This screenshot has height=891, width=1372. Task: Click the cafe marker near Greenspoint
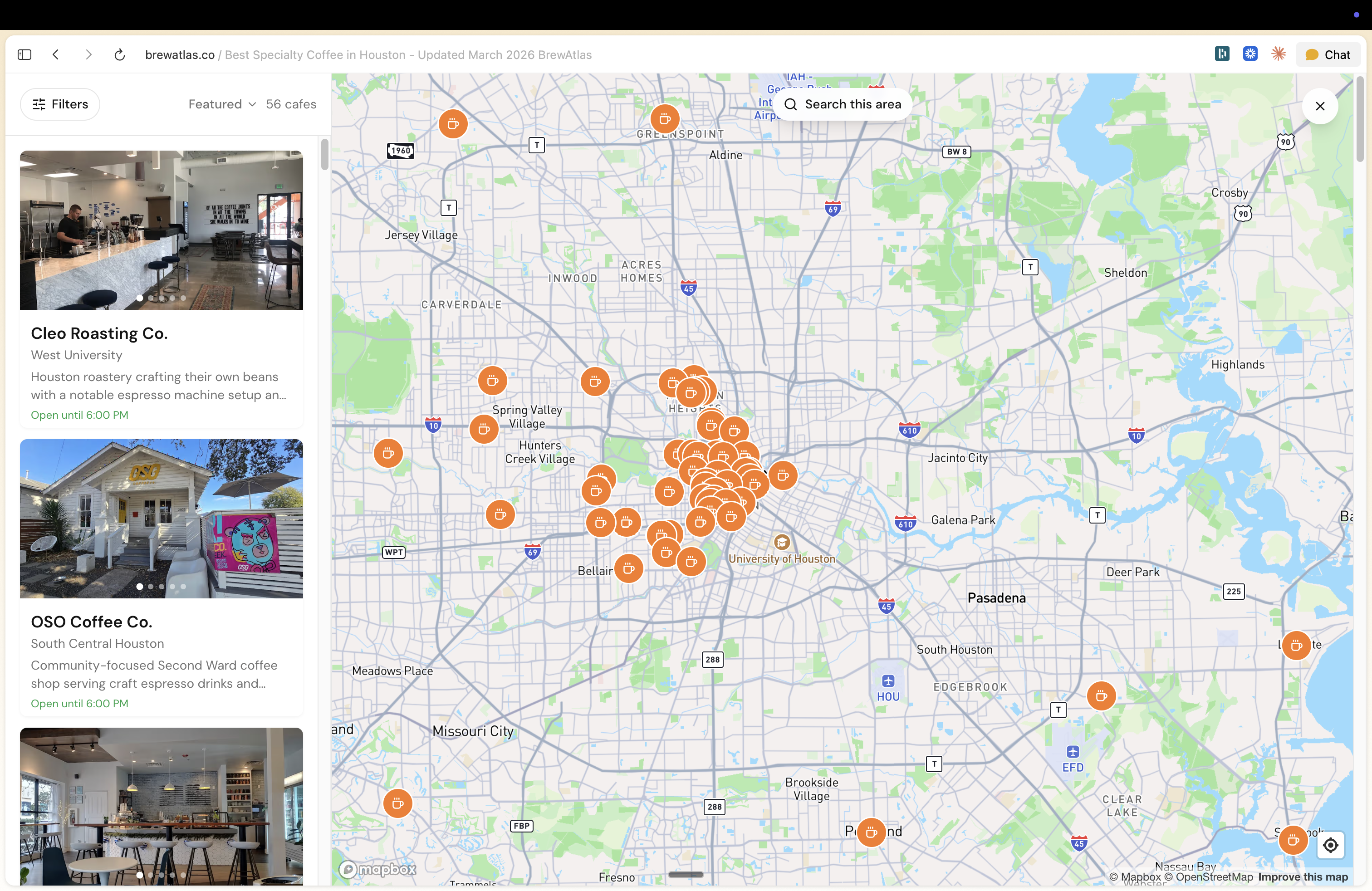click(665, 119)
